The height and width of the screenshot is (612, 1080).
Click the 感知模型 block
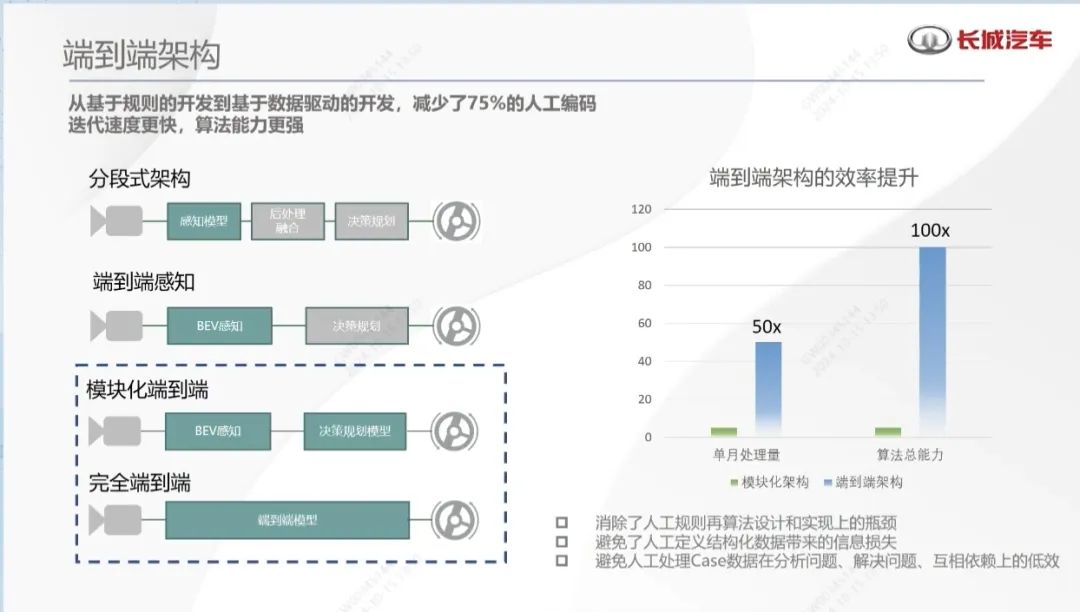[x=204, y=221]
